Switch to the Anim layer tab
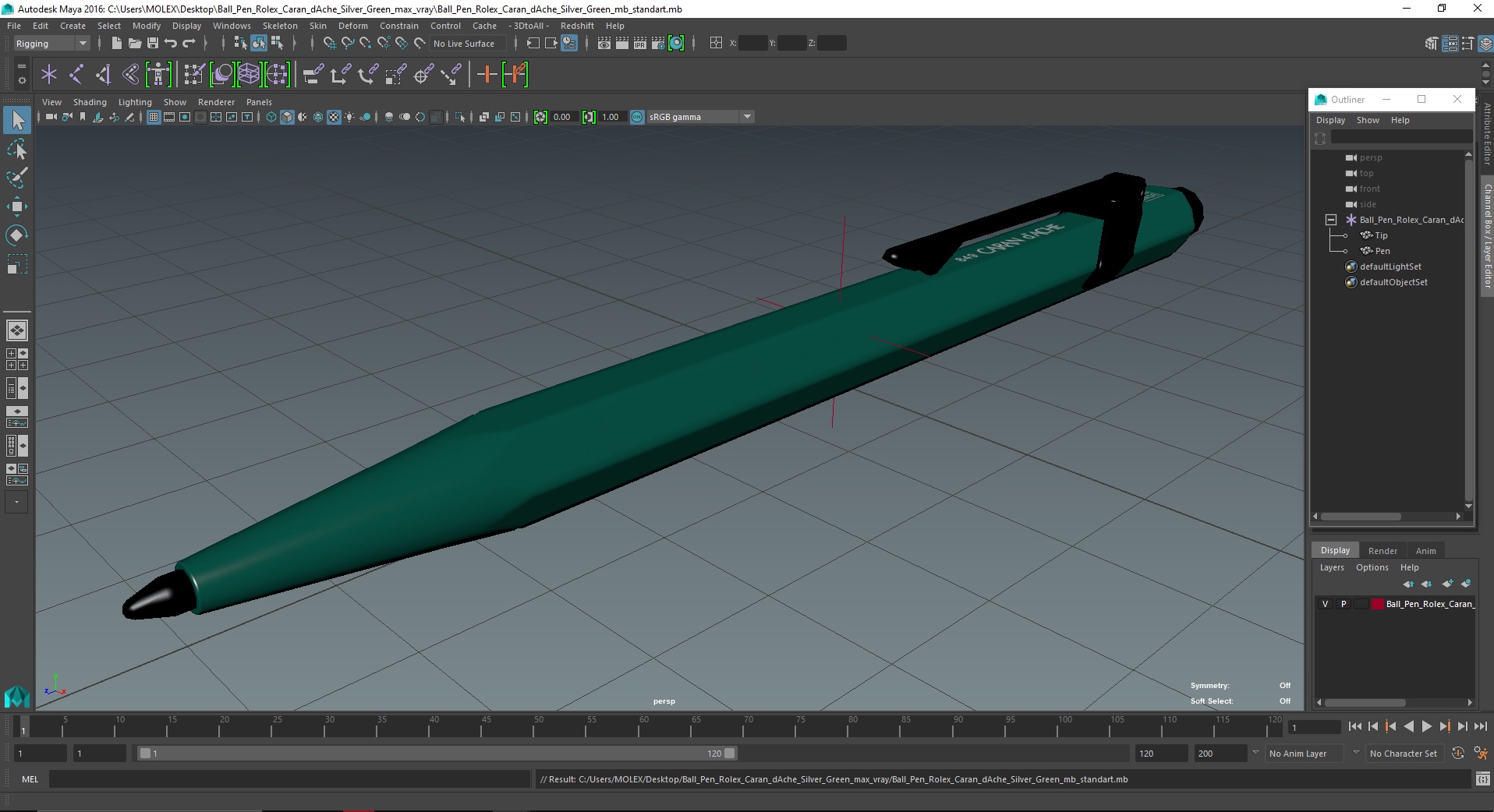This screenshot has height=812, width=1494. (1425, 551)
